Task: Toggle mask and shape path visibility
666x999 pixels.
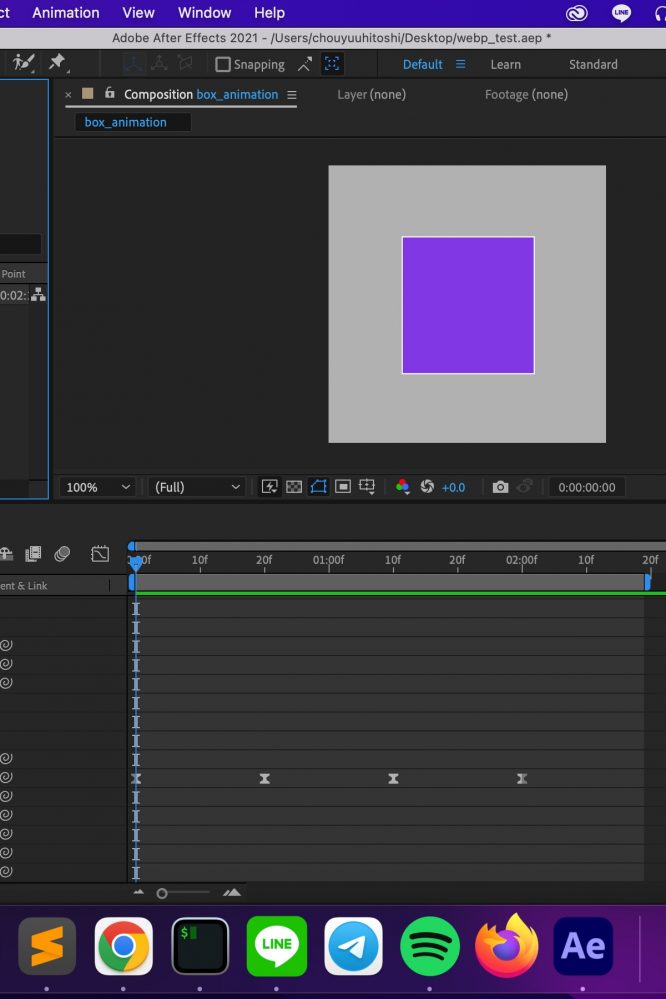Action: [x=318, y=487]
